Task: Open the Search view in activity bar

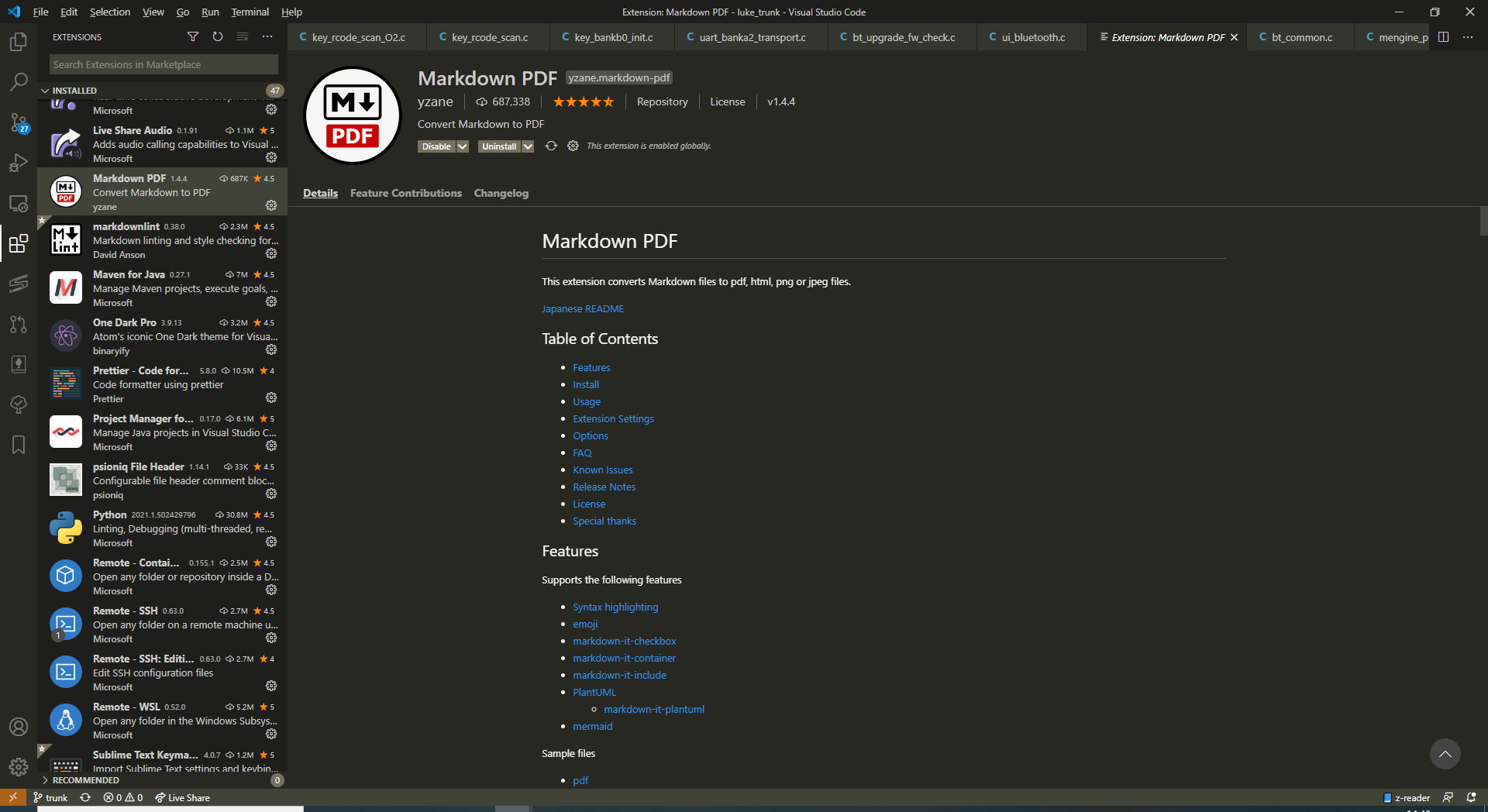Action: [19, 81]
